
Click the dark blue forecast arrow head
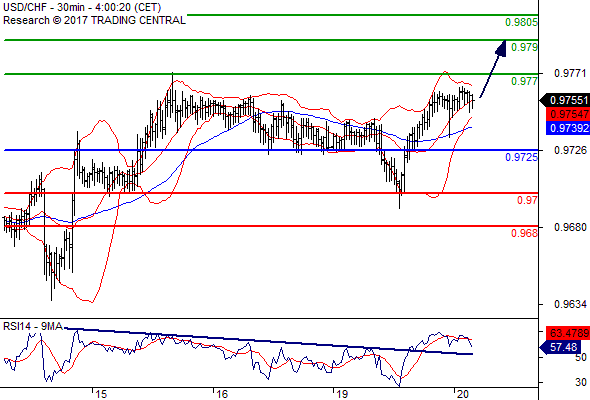(501, 49)
